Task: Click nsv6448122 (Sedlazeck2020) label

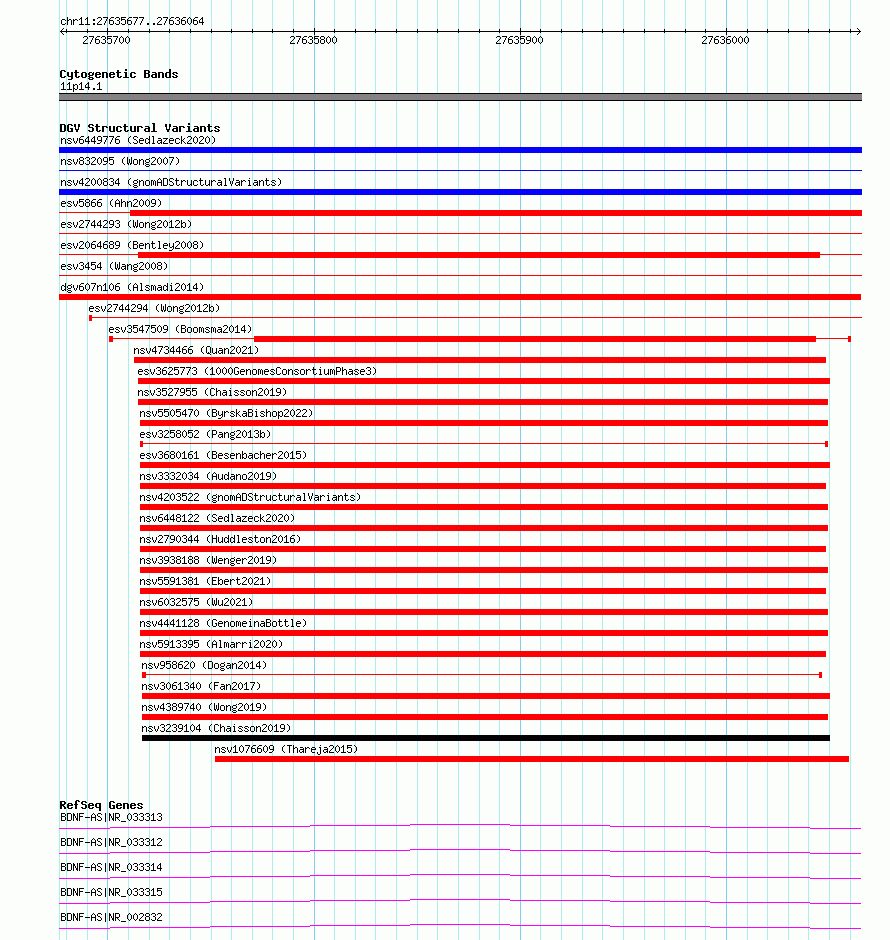Action: 217,518
